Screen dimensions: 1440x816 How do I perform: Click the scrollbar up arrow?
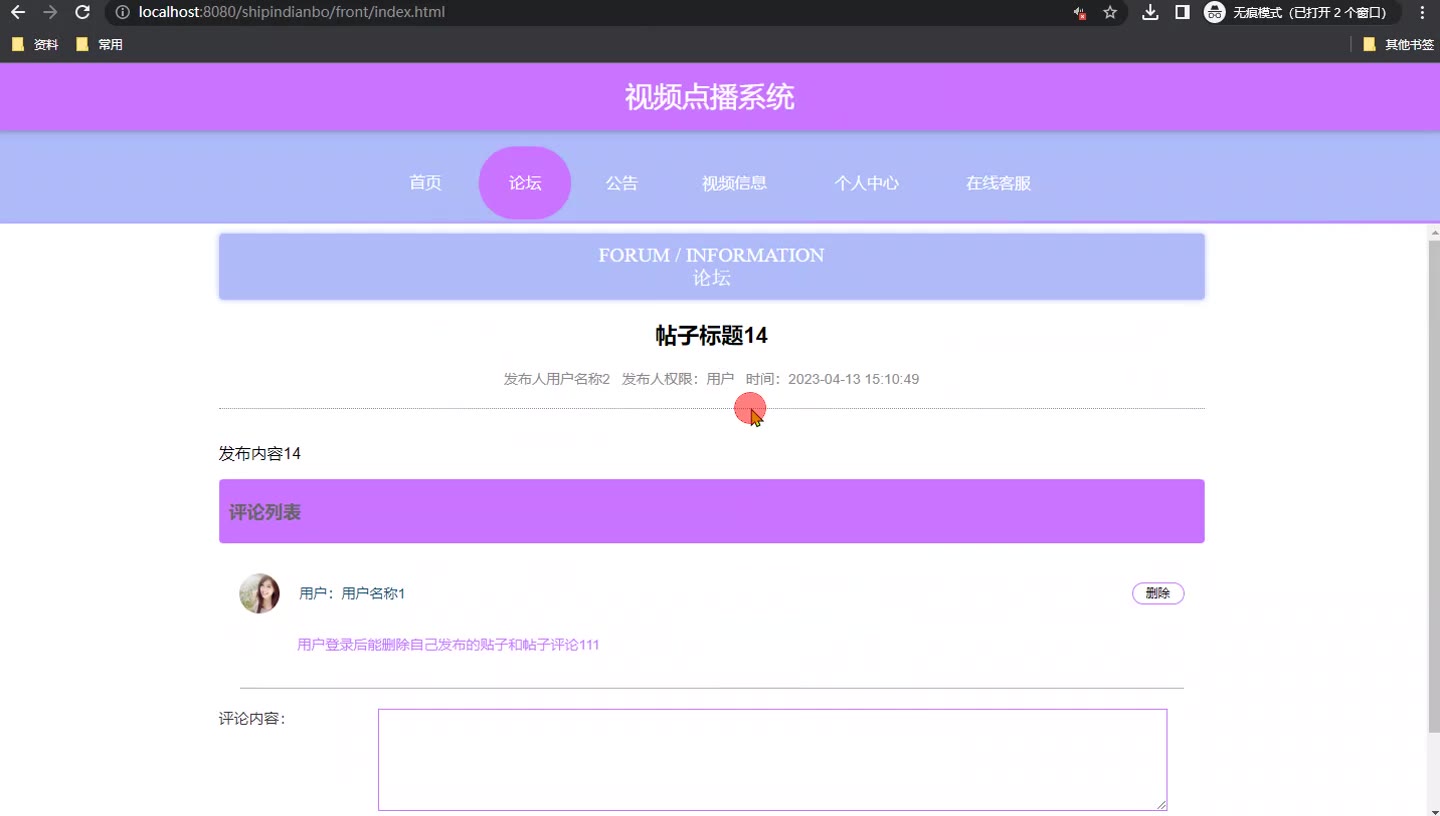click(x=1434, y=232)
